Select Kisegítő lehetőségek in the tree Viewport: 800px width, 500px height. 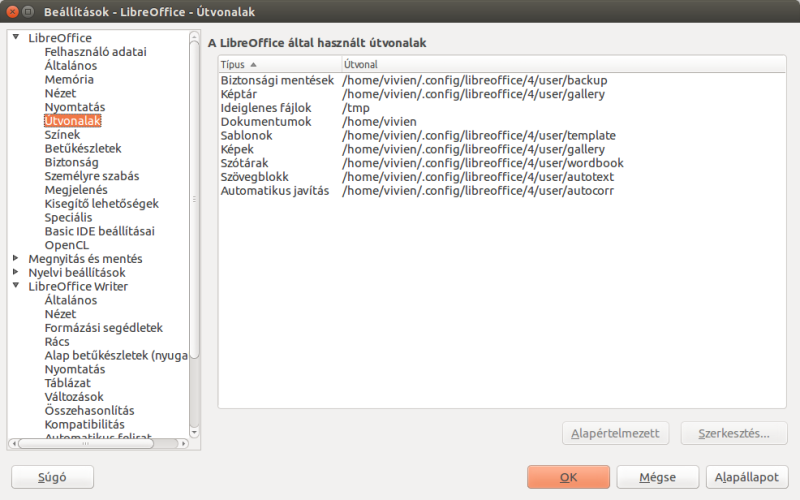102,203
